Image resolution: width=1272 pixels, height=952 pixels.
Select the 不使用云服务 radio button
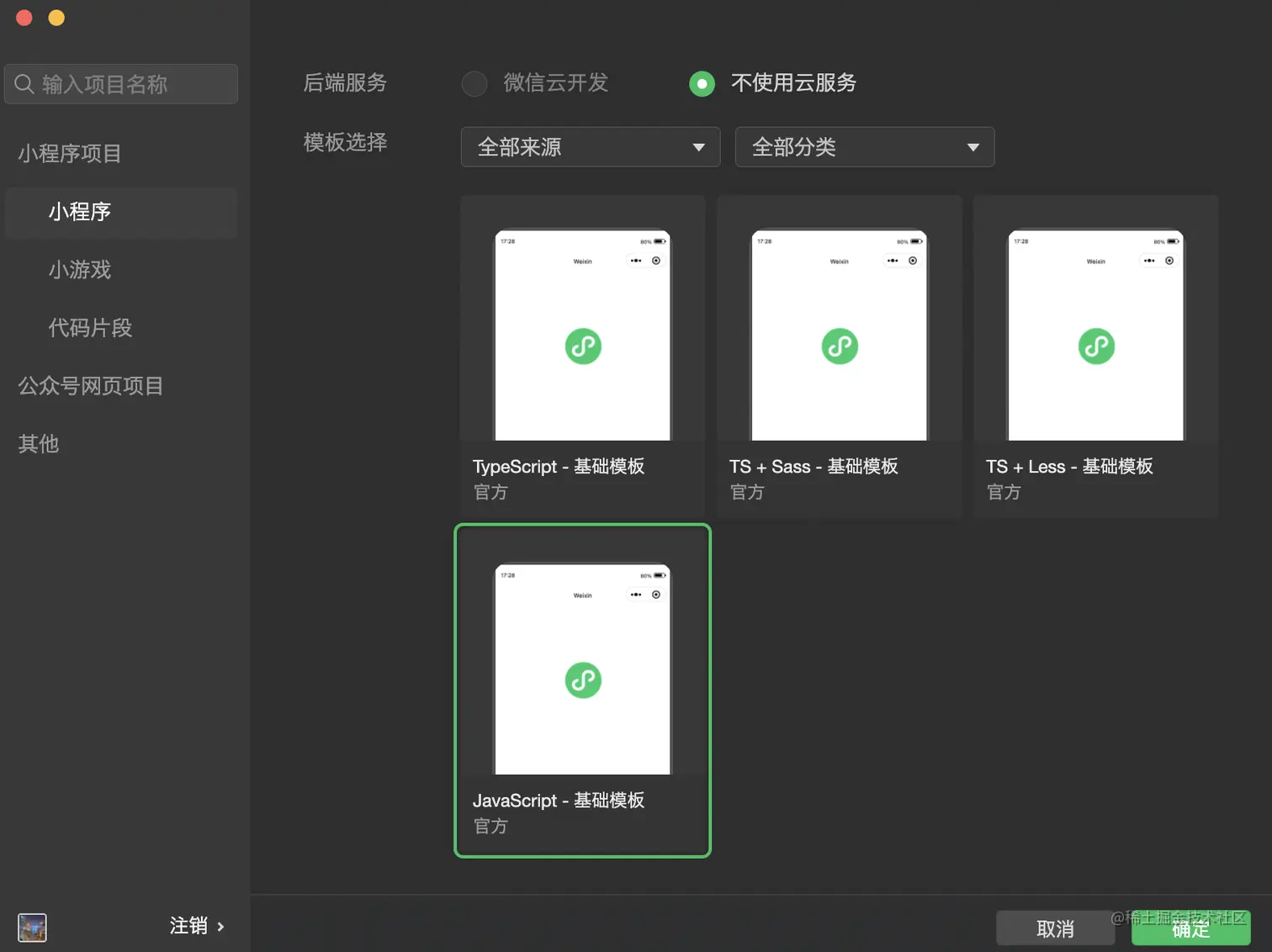point(702,83)
